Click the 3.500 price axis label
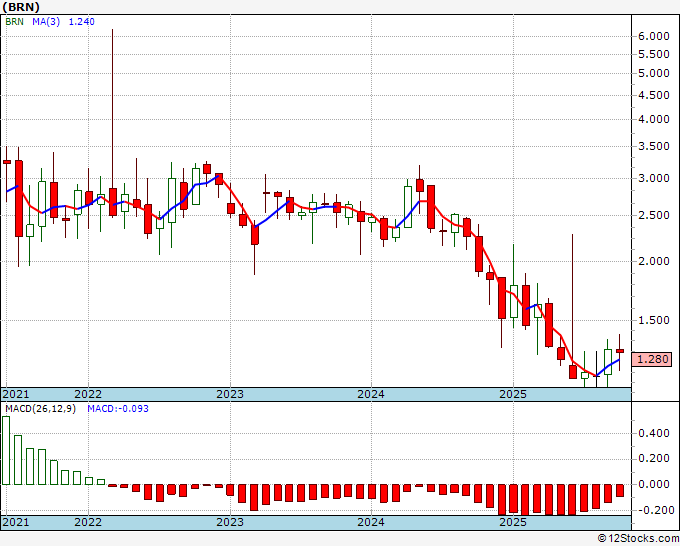The image size is (680, 546). 654,147
